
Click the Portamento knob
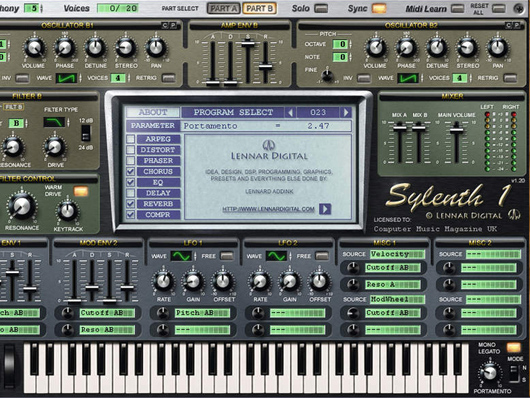point(490,373)
